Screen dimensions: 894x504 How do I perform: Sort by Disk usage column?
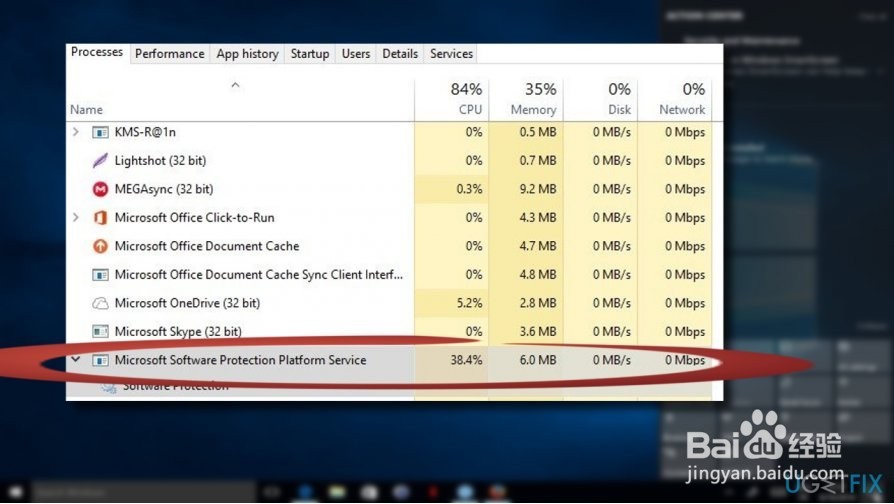point(619,99)
